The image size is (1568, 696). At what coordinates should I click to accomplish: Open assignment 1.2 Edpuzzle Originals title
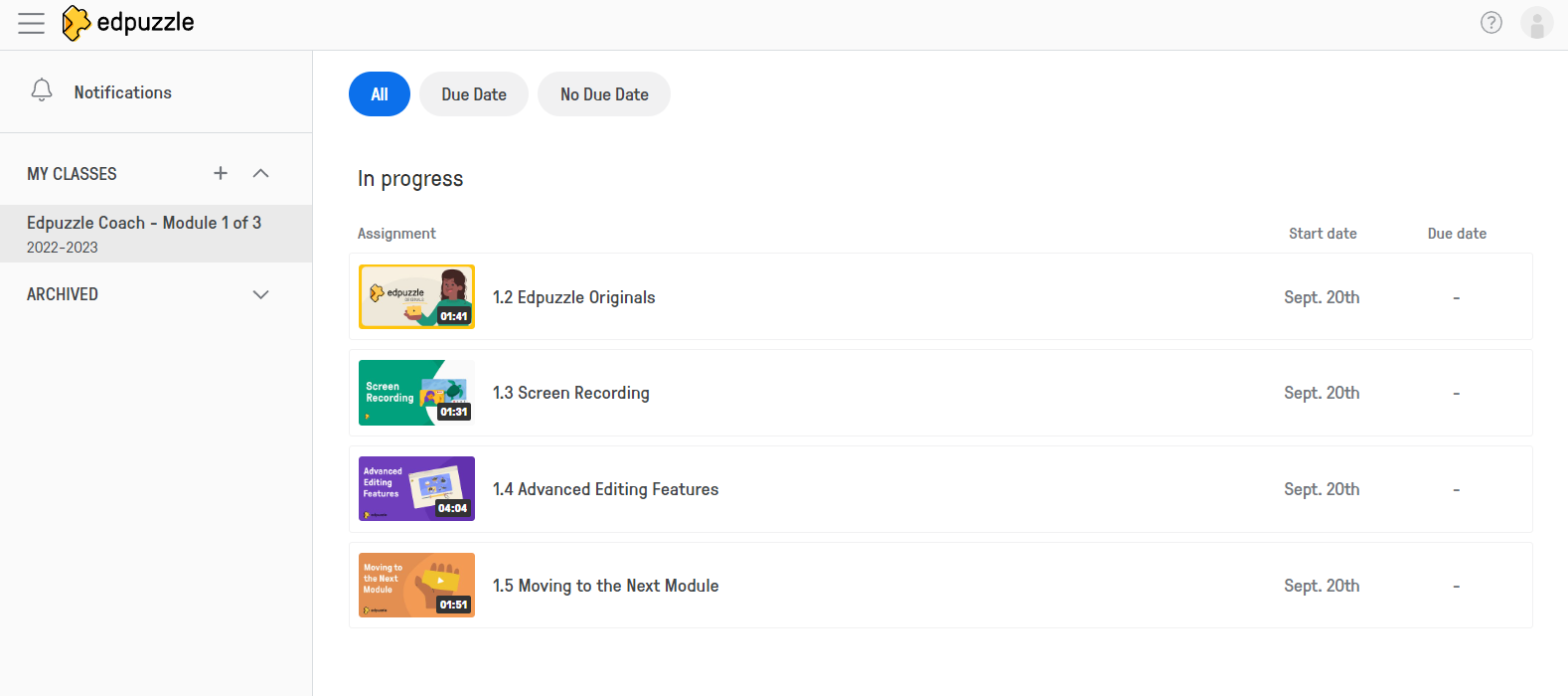574,297
